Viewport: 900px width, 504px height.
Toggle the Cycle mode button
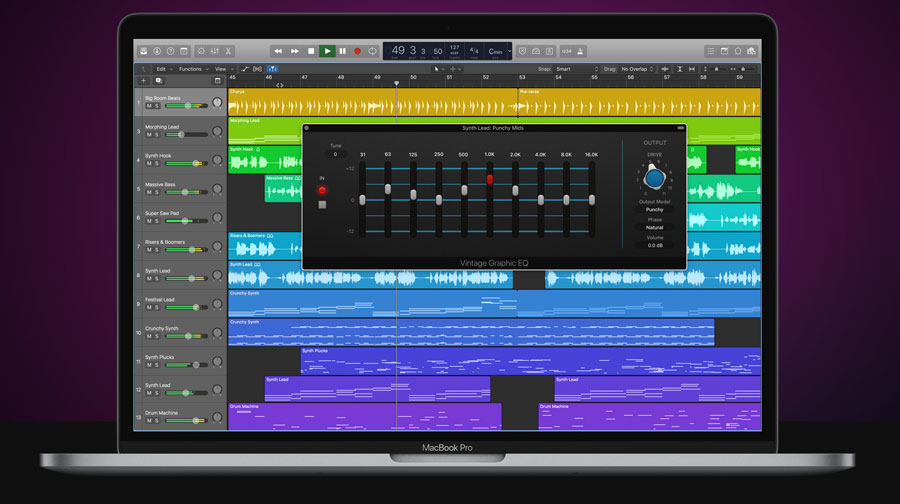[373, 51]
